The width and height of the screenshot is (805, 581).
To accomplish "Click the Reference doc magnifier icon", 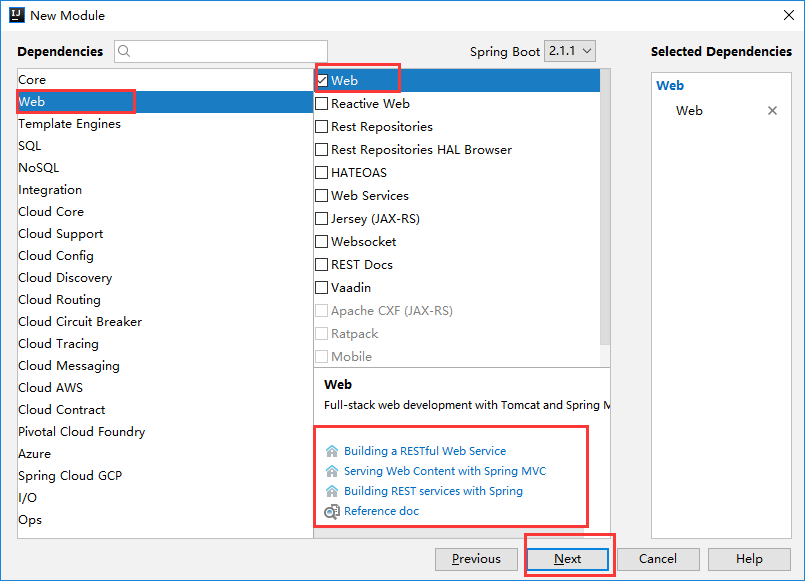I will [x=330, y=511].
